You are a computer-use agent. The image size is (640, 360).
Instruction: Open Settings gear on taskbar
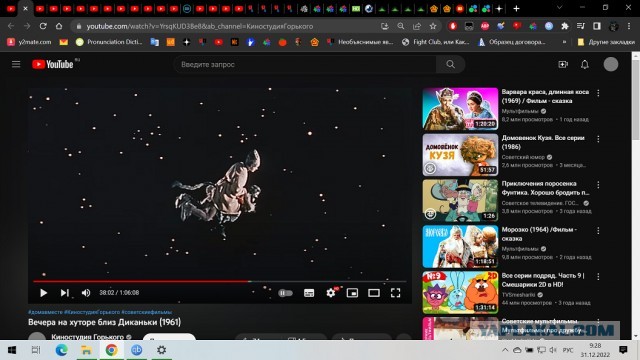click(x=162, y=350)
